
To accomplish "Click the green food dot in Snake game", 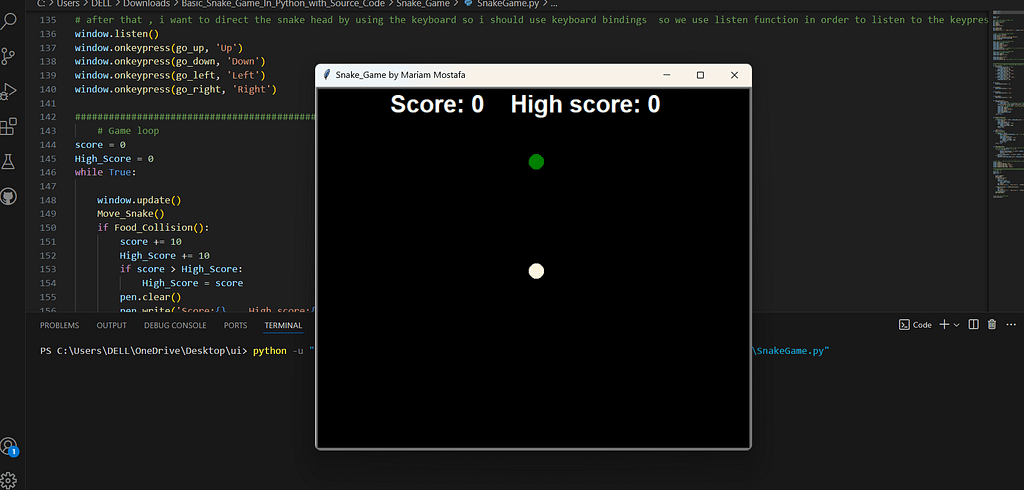I will [536, 161].
